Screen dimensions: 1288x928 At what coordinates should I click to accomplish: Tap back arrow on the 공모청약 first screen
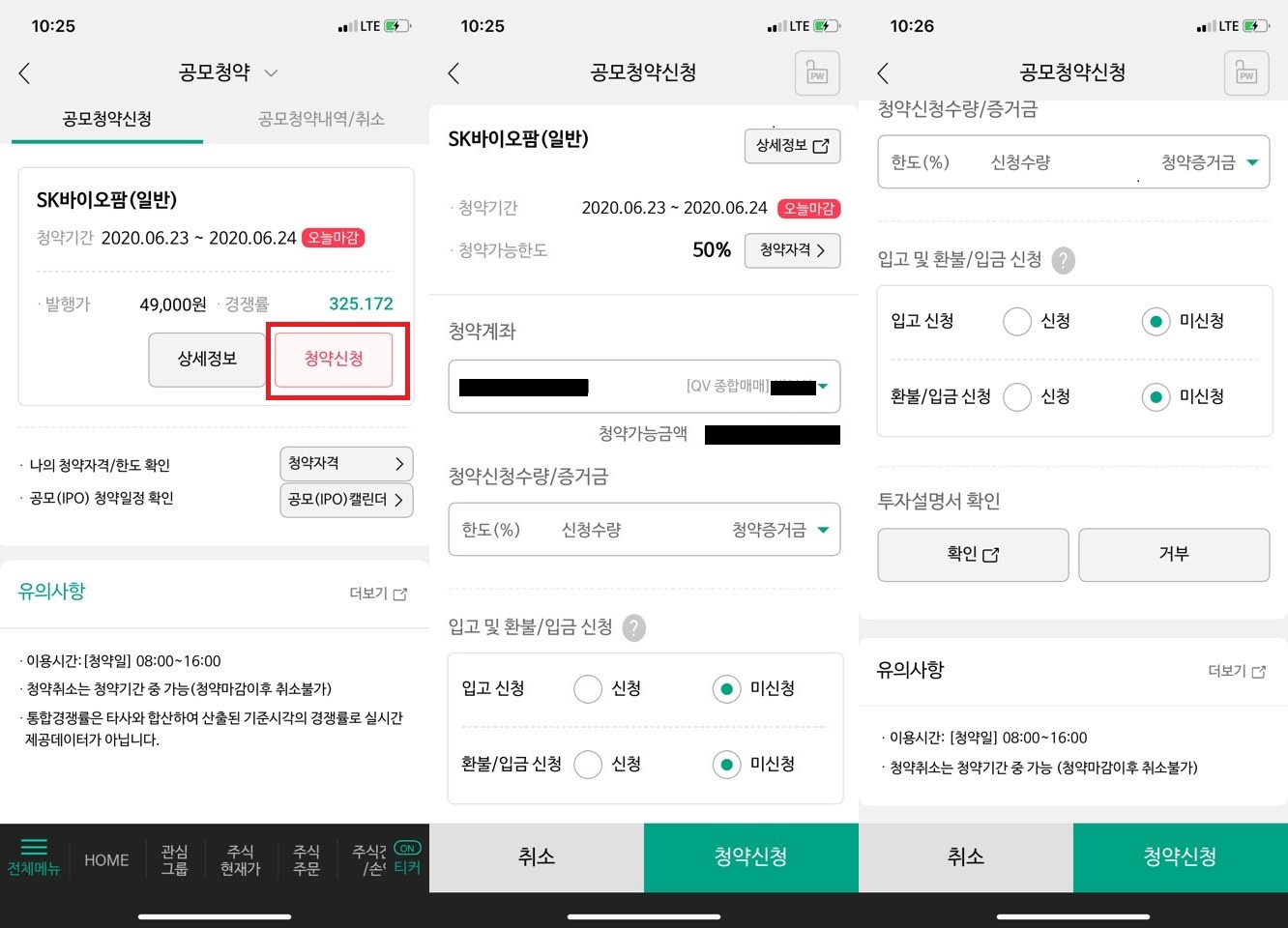(24, 73)
